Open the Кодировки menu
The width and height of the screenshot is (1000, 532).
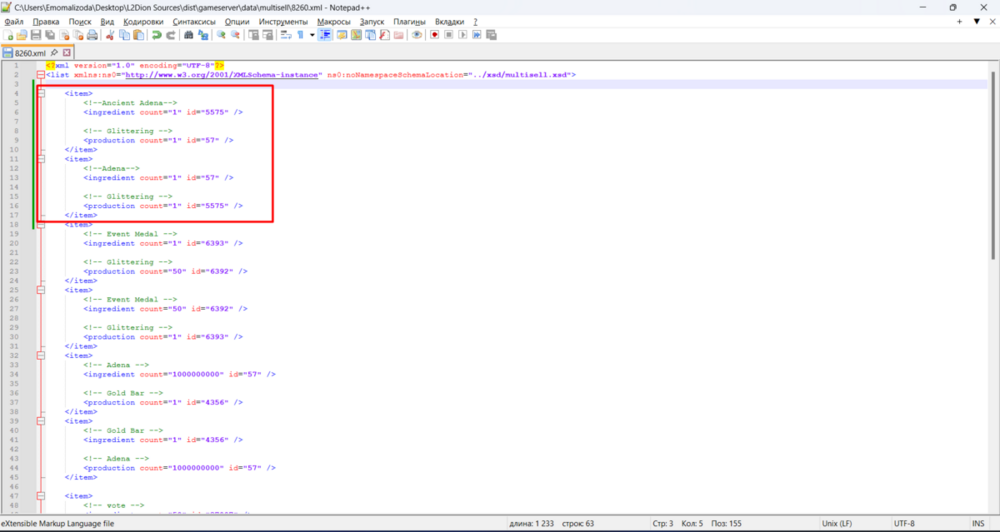tap(143, 22)
